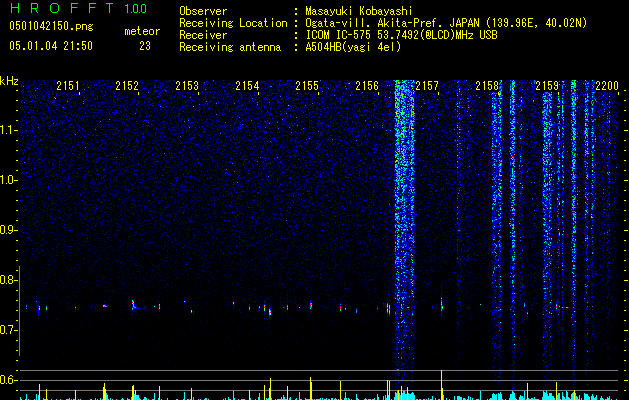Screen dimensions: 629x400
Task: Click the 0.7 kHz axis label
Action: [8, 330]
